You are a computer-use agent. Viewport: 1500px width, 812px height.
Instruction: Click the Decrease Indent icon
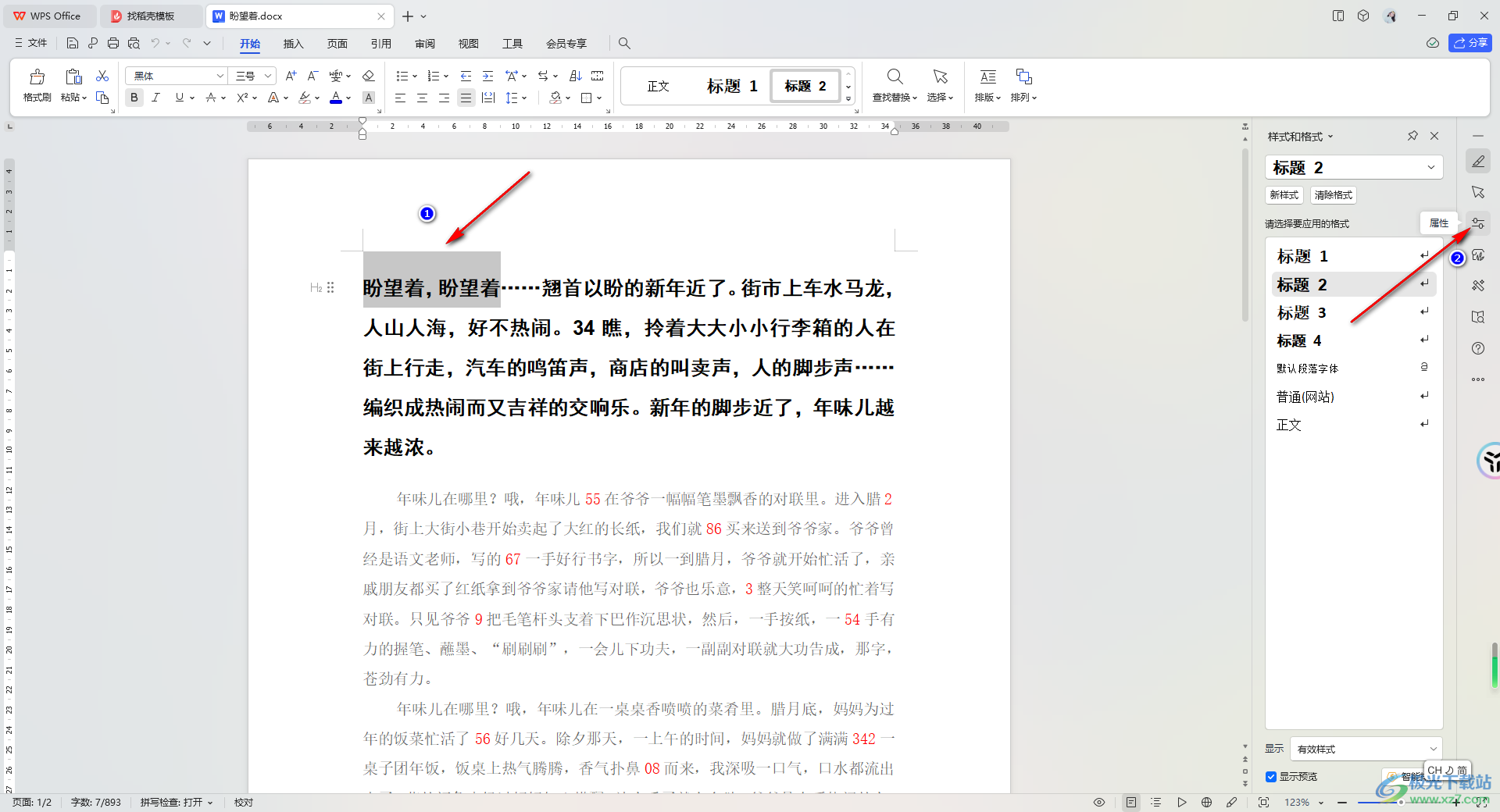pyautogui.click(x=466, y=76)
